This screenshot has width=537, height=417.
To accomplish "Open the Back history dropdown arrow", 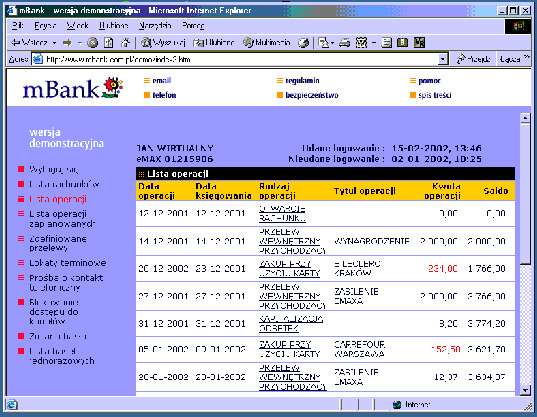I will (x=54, y=43).
